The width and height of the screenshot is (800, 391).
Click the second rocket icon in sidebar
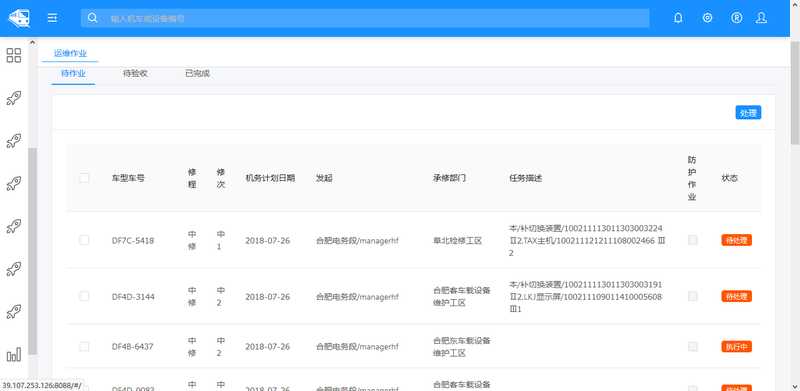pos(14,141)
